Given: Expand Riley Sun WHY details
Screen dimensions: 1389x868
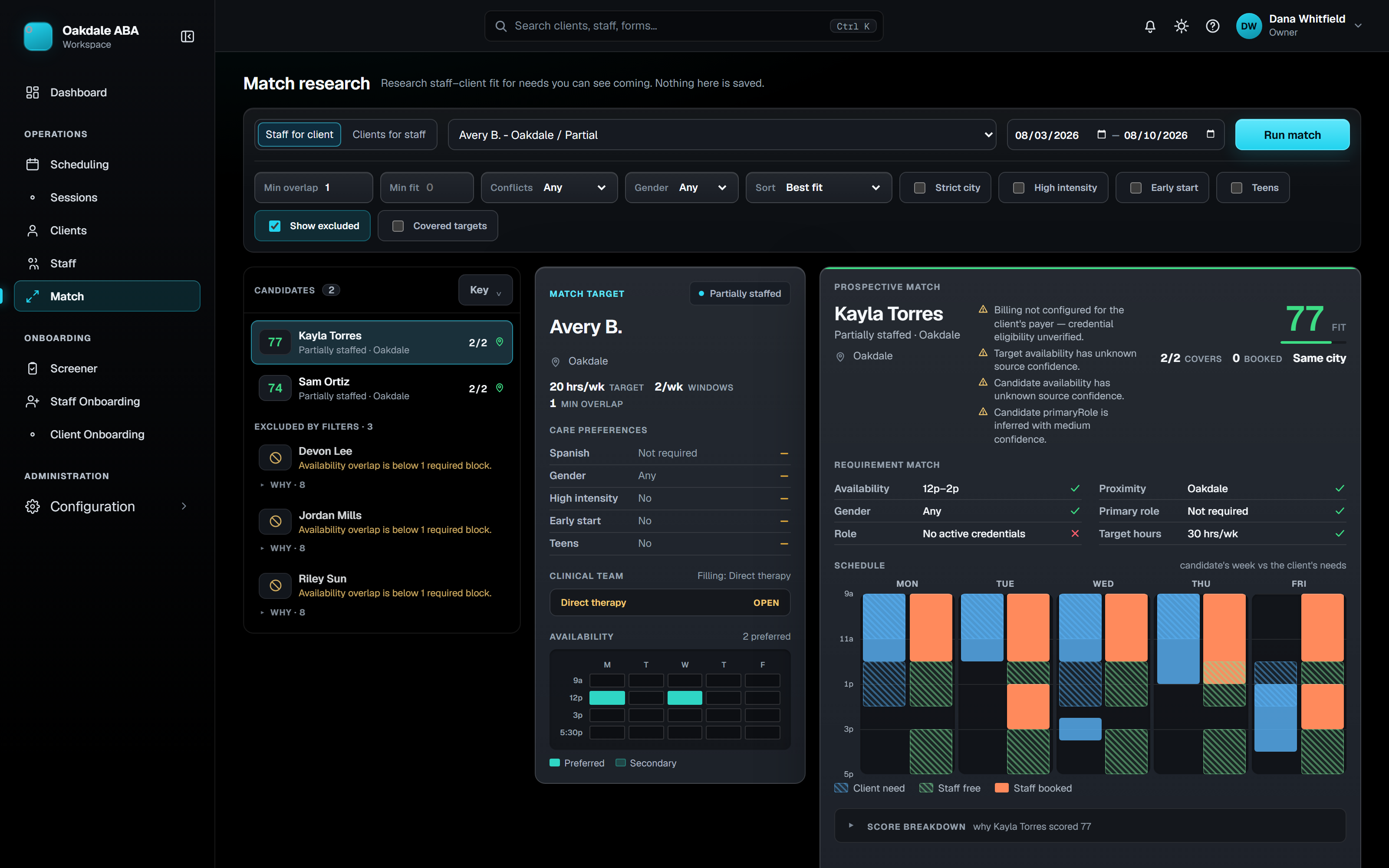Looking at the screenshot, I should click(x=283, y=612).
